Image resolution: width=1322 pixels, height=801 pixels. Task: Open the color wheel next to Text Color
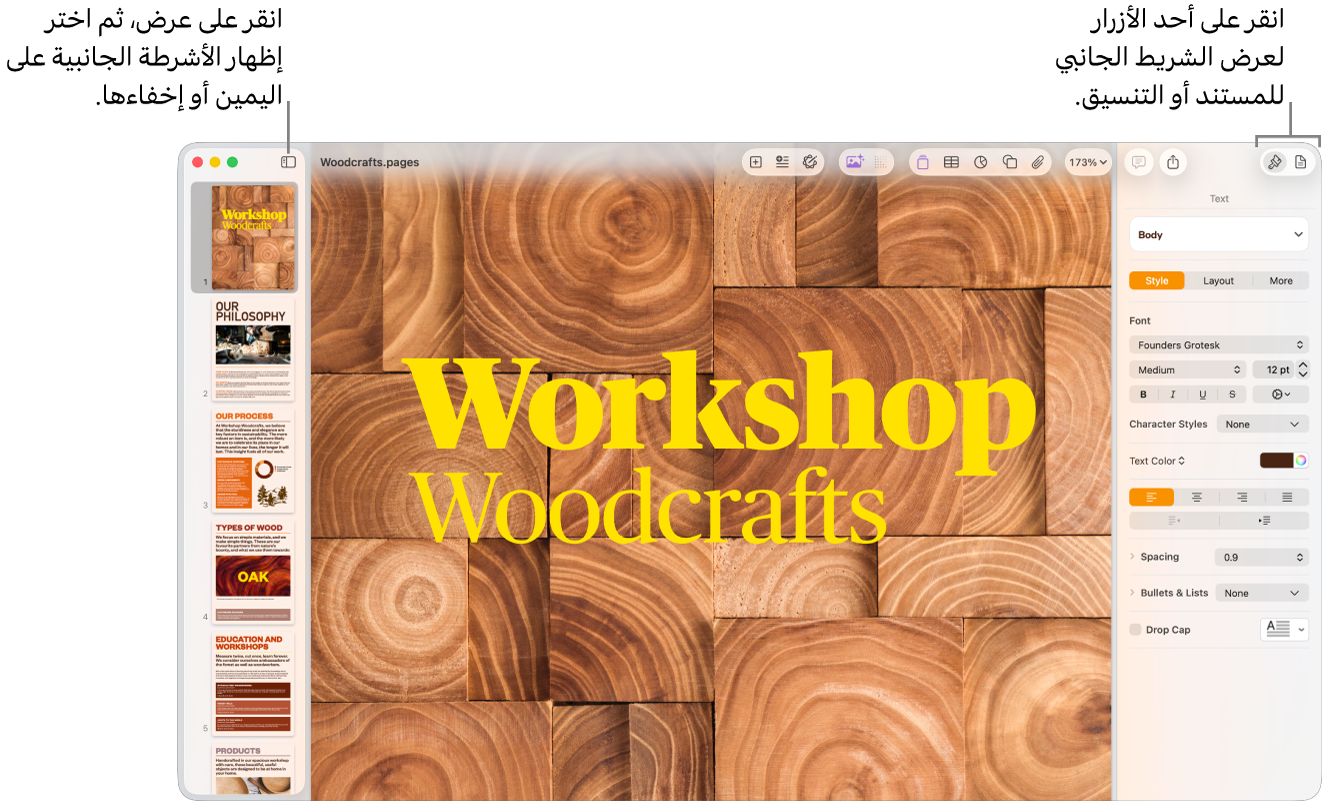[1301, 461]
